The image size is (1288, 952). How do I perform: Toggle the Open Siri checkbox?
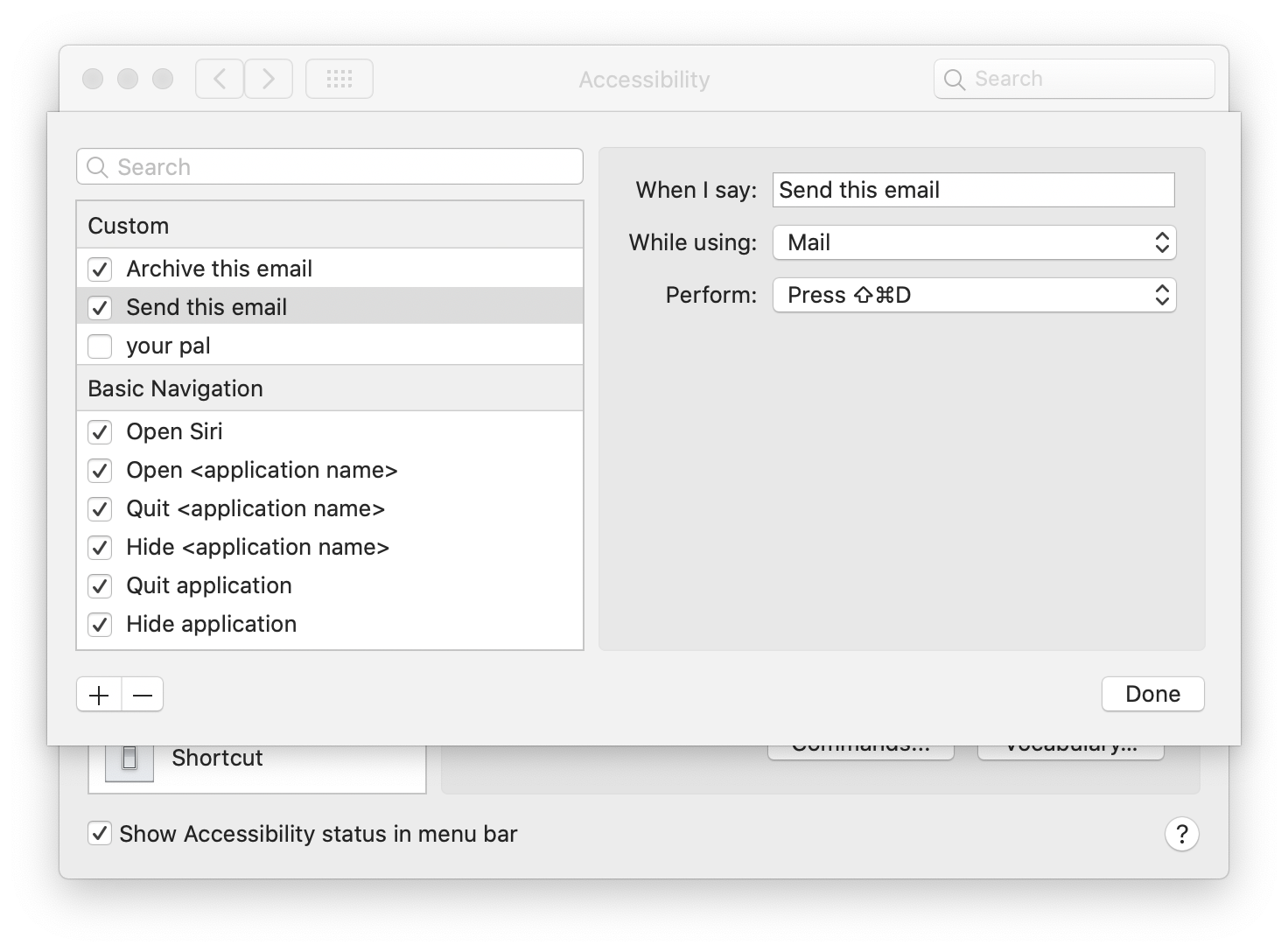[100, 432]
